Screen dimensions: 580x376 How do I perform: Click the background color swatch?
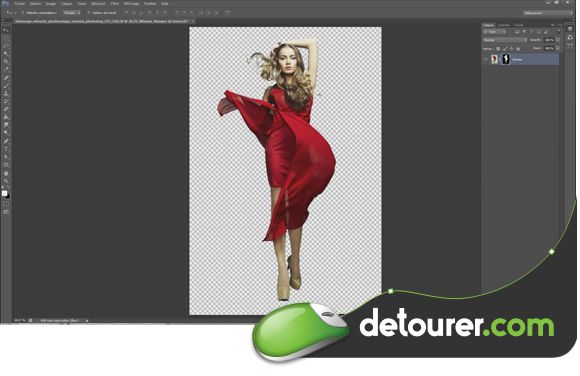click(8, 196)
